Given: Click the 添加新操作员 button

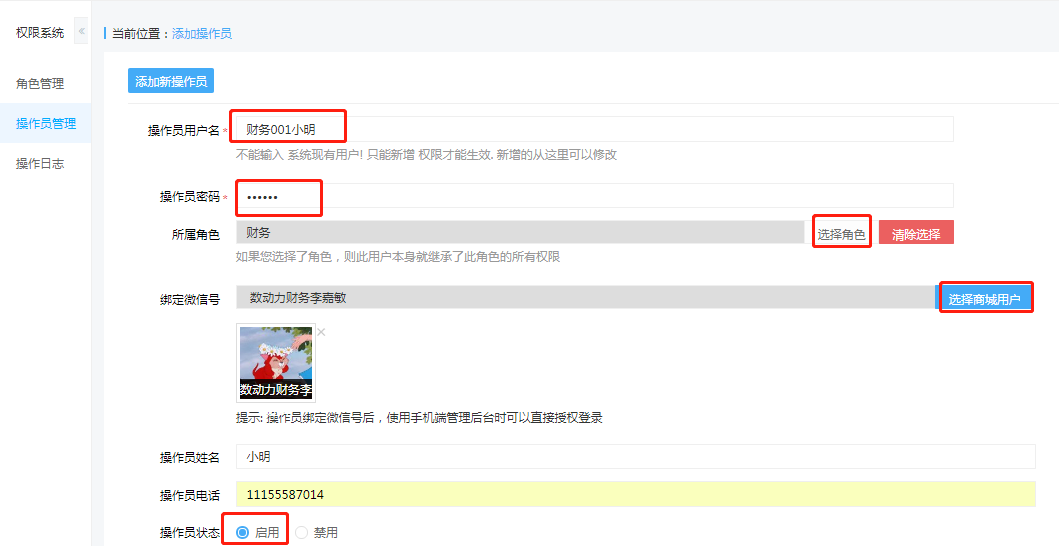Looking at the screenshot, I should pyautogui.click(x=171, y=81).
